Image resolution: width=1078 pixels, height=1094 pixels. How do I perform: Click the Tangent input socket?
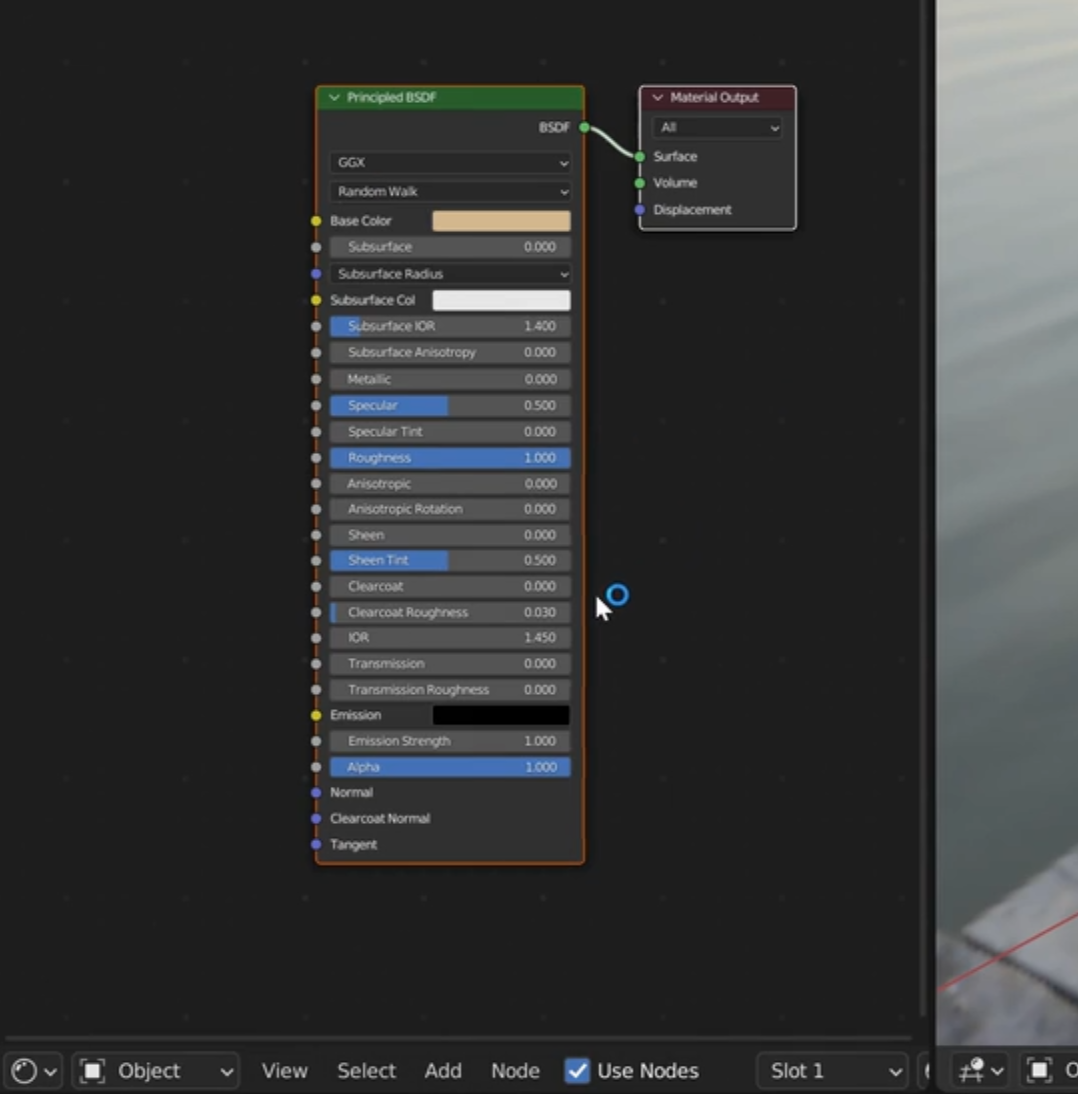316,844
